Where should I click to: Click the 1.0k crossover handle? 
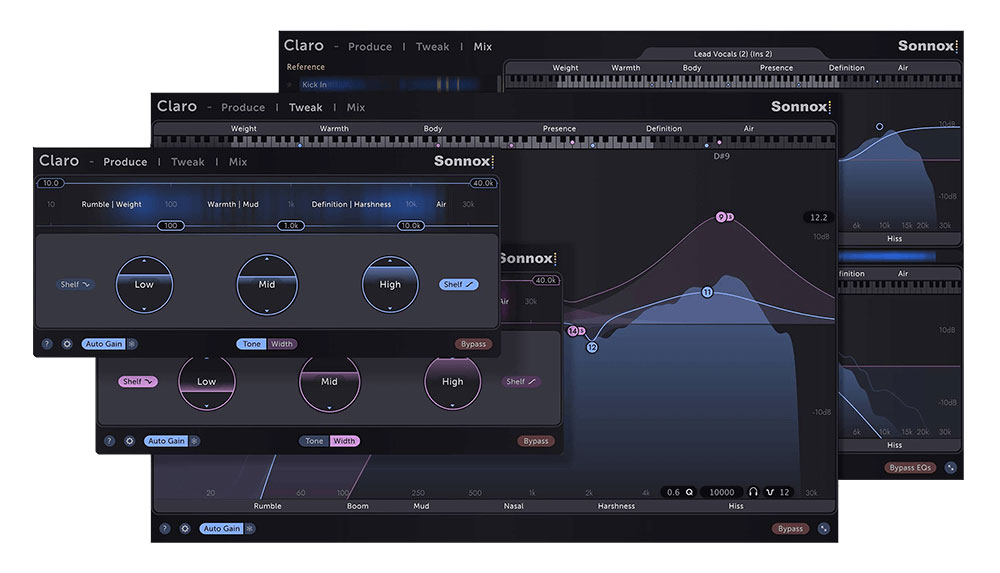click(291, 225)
